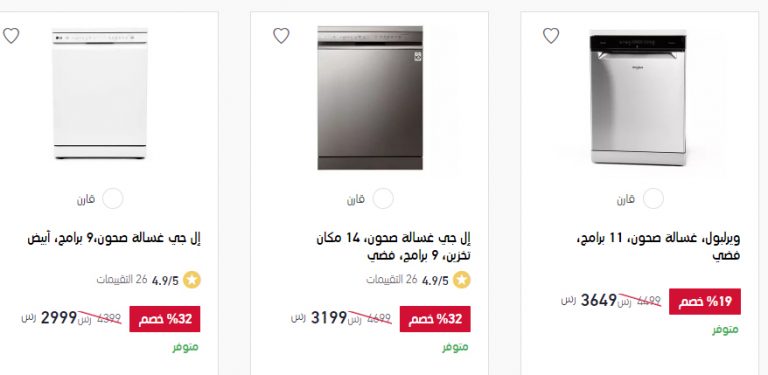
Task: Click the 32% discount badge on white LG
Action: [165, 319]
